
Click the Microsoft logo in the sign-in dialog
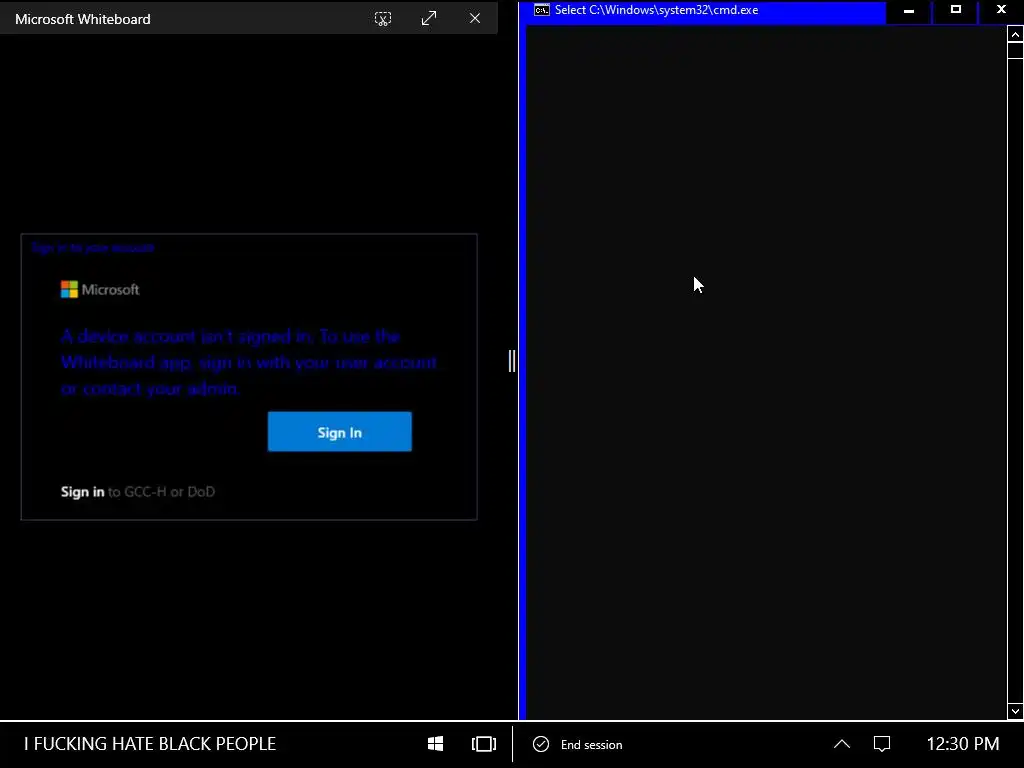click(x=100, y=289)
